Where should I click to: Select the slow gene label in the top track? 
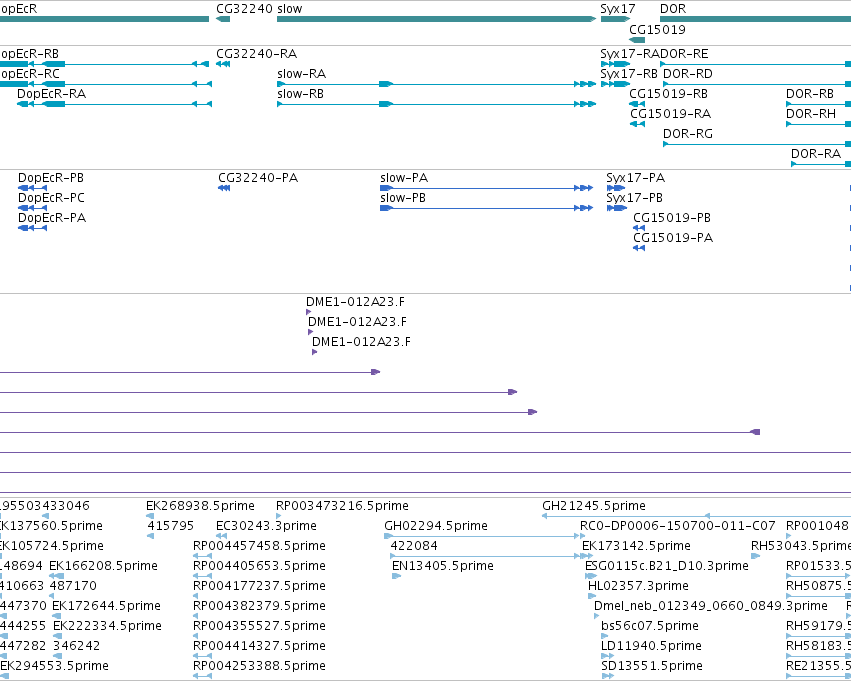coord(290,9)
